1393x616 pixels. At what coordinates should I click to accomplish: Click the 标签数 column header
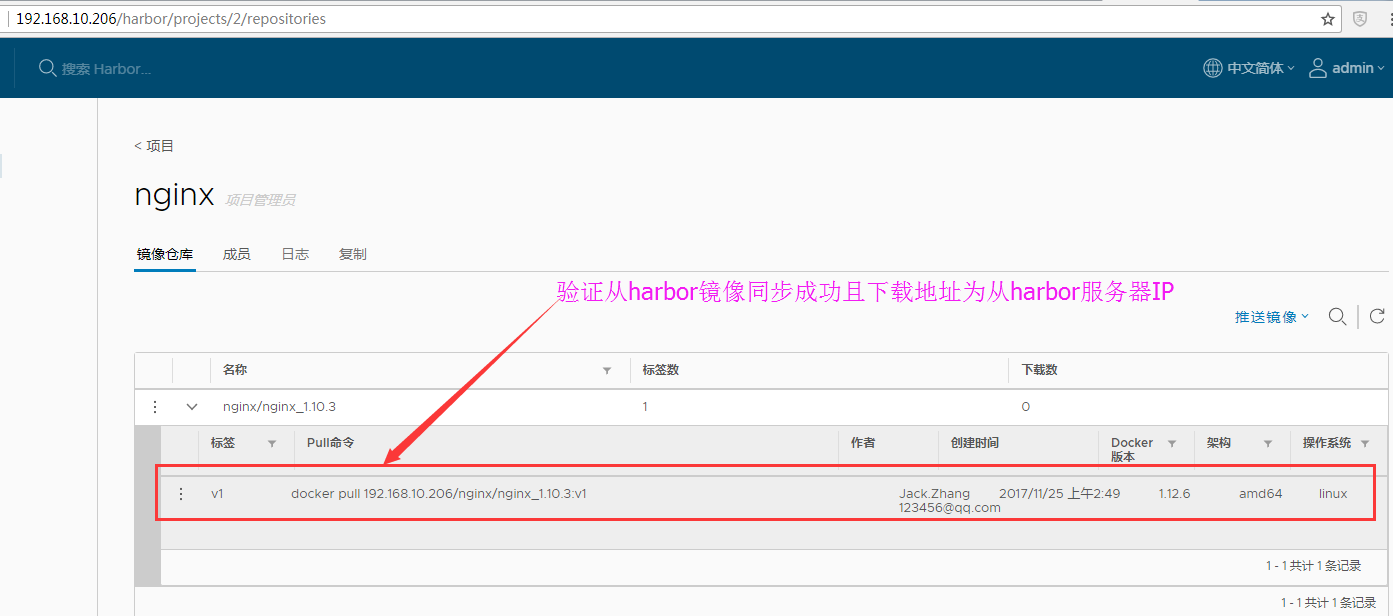pos(661,370)
